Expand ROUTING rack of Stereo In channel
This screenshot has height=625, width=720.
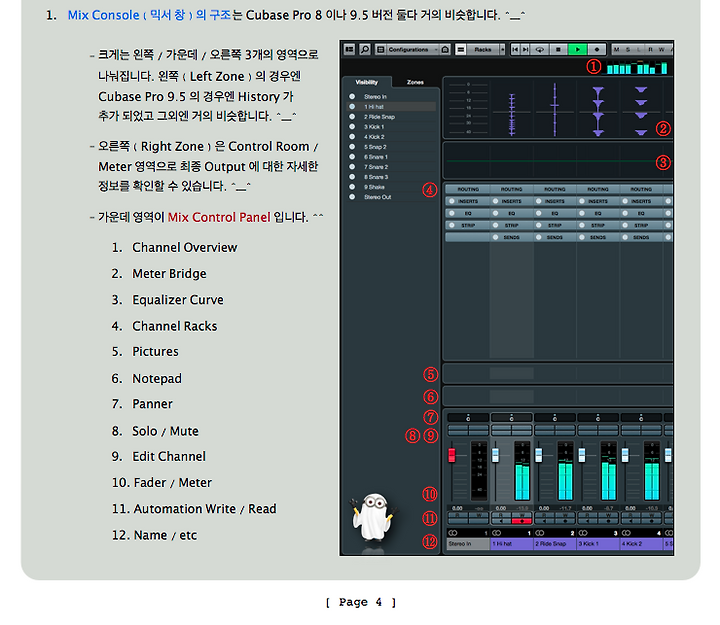point(468,189)
